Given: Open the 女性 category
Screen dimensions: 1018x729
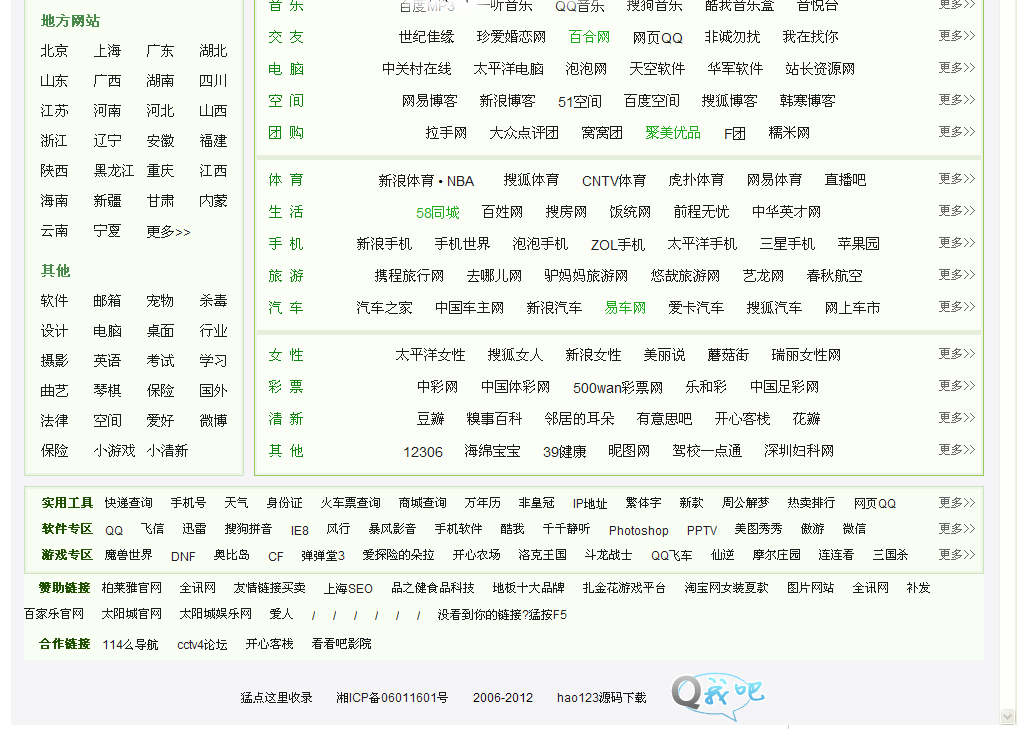Looking at the screenshot, I should tap(286, 355).
